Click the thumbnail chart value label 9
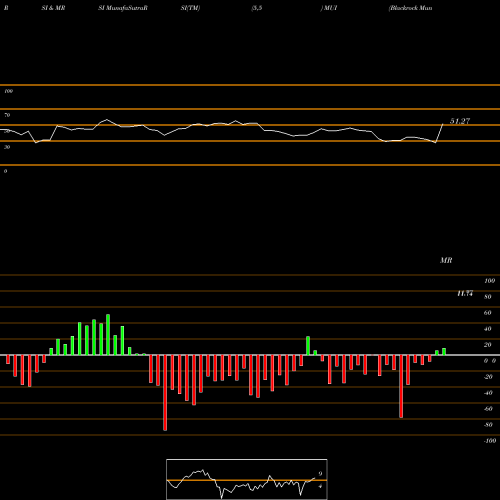This screenshot has height=500, width=500. pos(320,474)
